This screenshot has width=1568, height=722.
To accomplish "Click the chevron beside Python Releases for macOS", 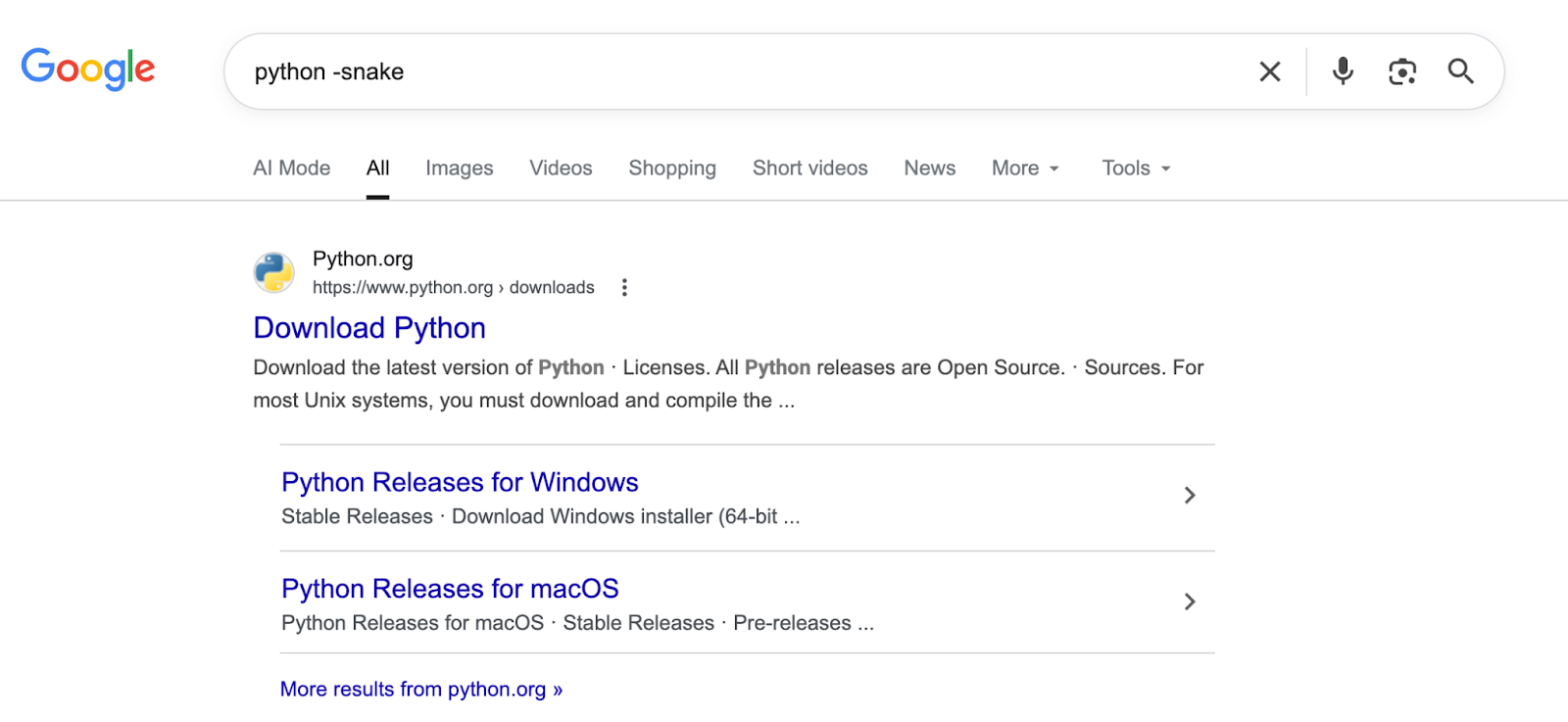I will pos(1189,602).
